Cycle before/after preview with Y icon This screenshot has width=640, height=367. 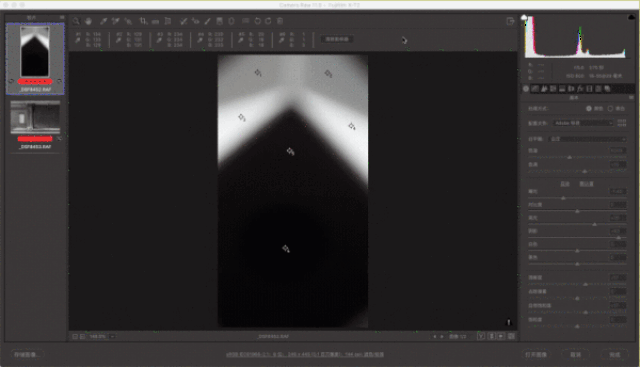coord(481,336)
